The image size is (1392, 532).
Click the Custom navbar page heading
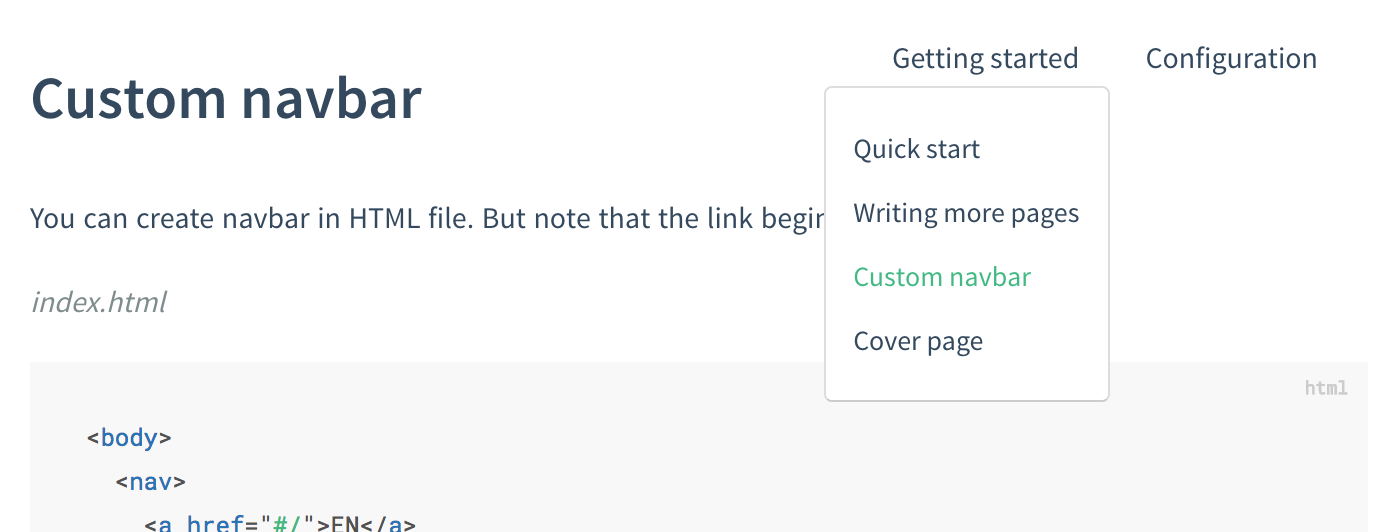[226, 99]
